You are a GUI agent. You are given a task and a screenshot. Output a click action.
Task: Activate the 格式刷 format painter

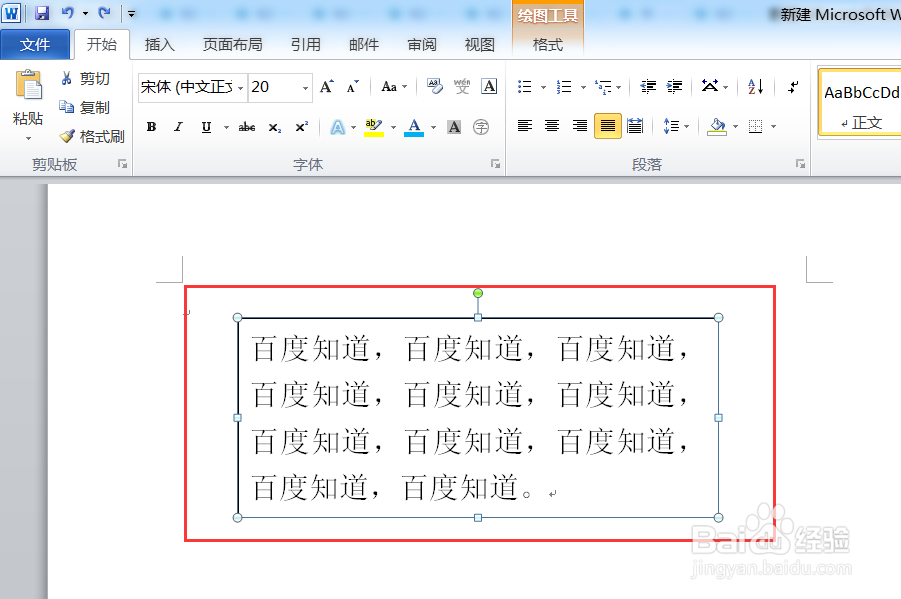pyautogui.click(x=92, y=136)
